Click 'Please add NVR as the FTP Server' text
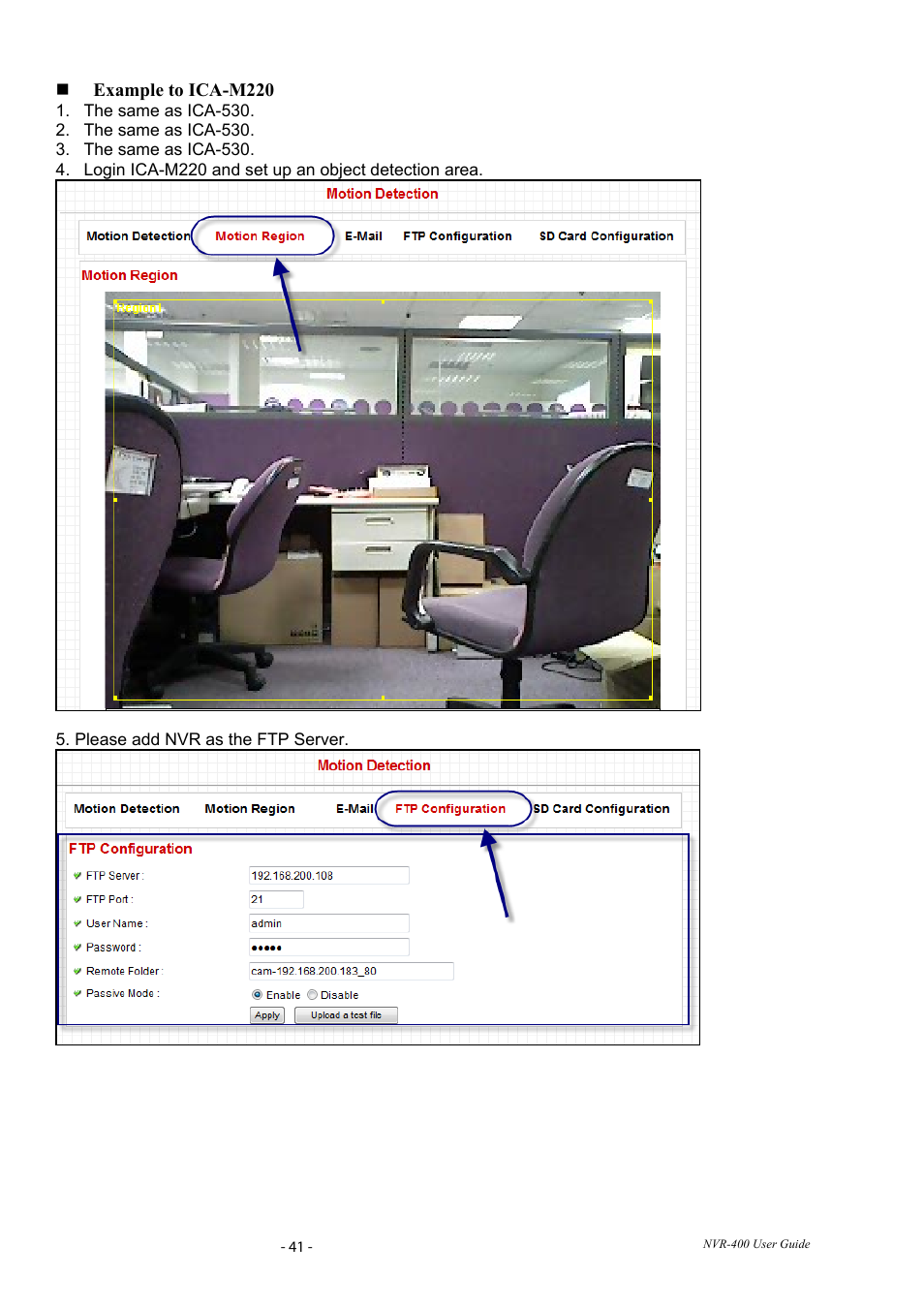The width and height of the screenshot is (924, 1308). pyautogui.click(x=211, y=739)
